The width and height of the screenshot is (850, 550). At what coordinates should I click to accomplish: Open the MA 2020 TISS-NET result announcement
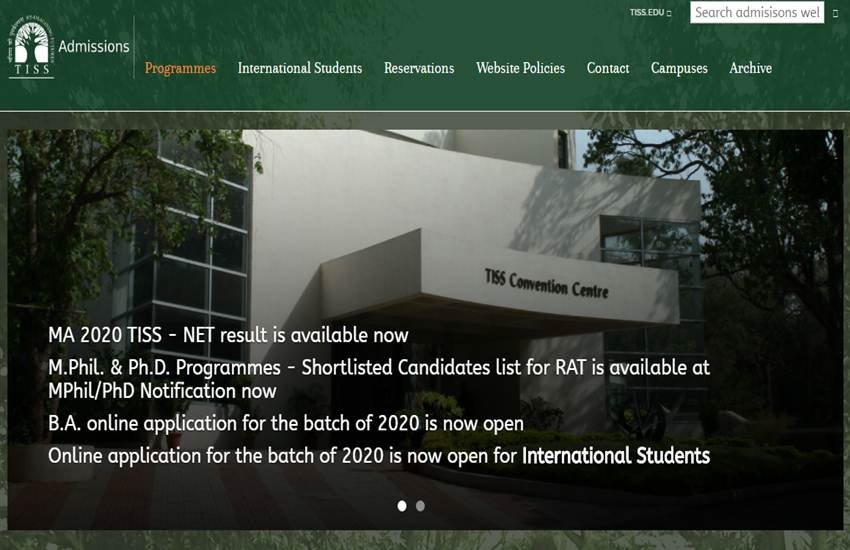(228, 335)
